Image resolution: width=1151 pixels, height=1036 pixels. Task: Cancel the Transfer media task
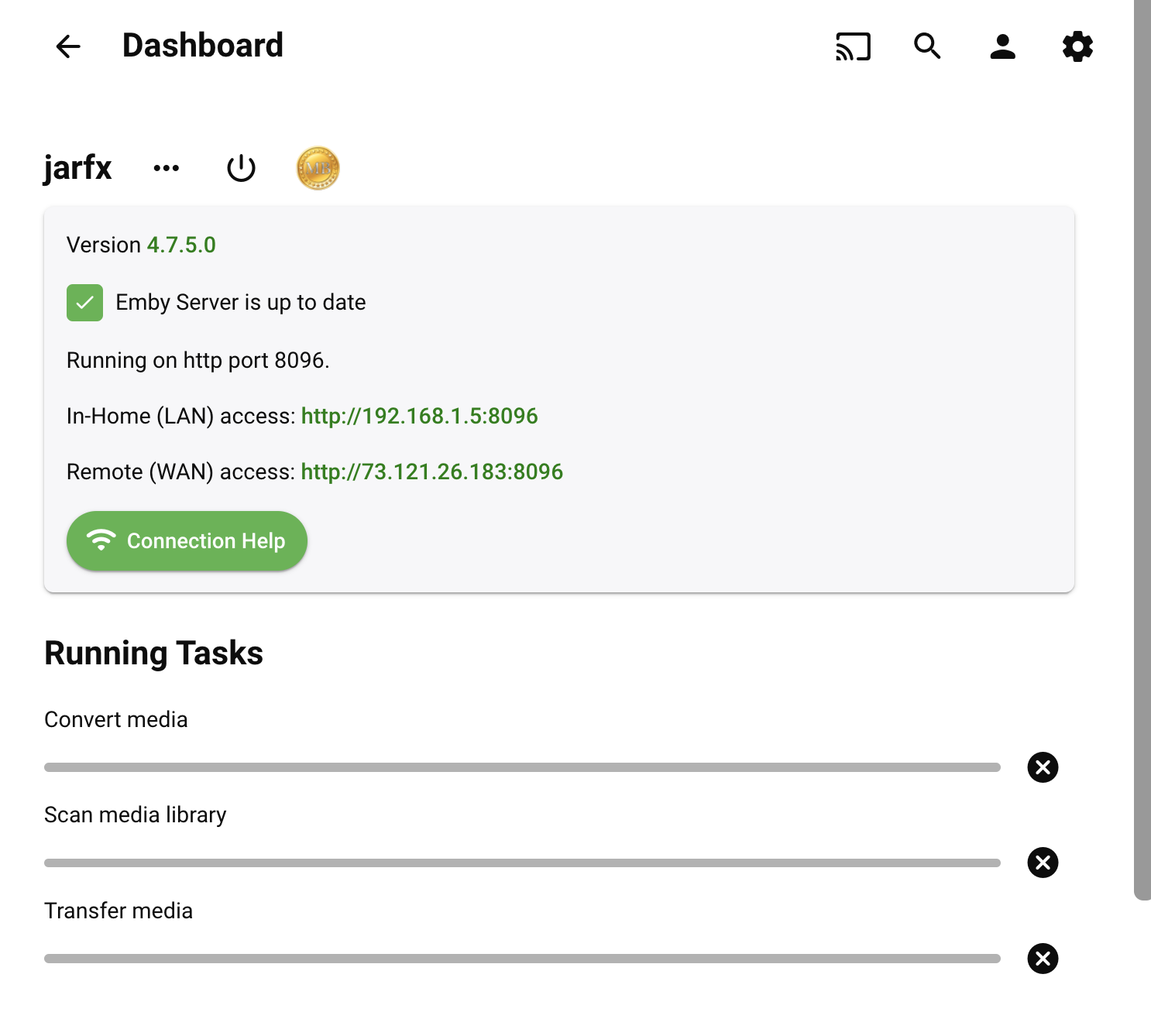(x=1043, y=959)
